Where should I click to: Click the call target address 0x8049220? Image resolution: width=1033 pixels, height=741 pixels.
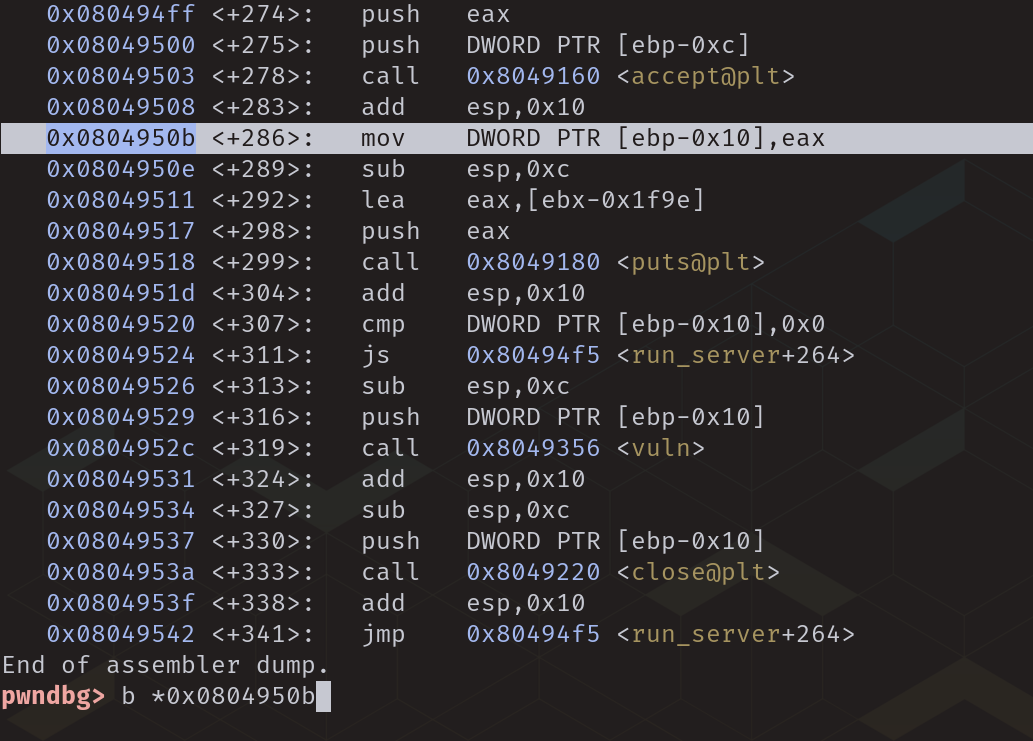[x=533, y=572]
